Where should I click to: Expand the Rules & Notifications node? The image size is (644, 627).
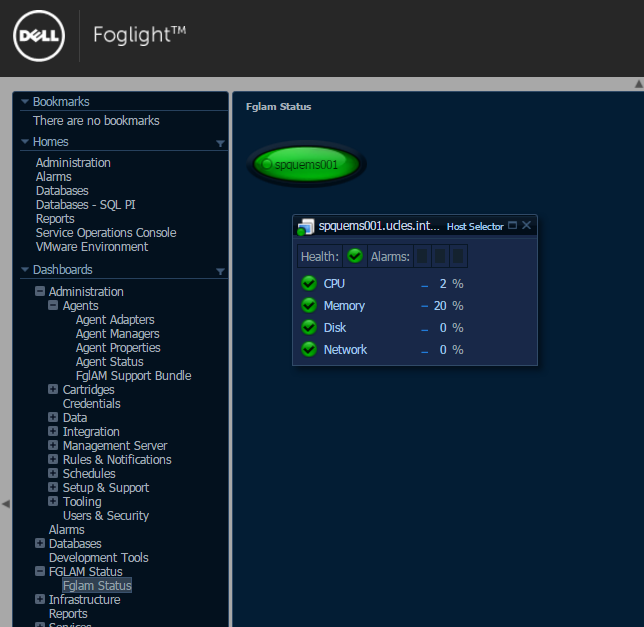click(x=53, y=459)
